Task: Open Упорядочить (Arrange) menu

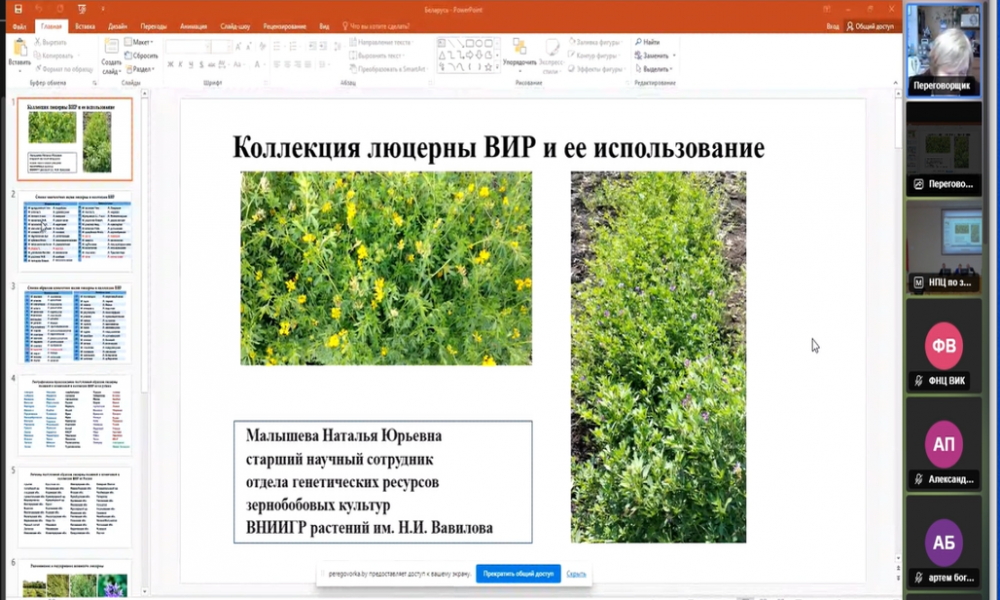Action: (x=519, y=52)
